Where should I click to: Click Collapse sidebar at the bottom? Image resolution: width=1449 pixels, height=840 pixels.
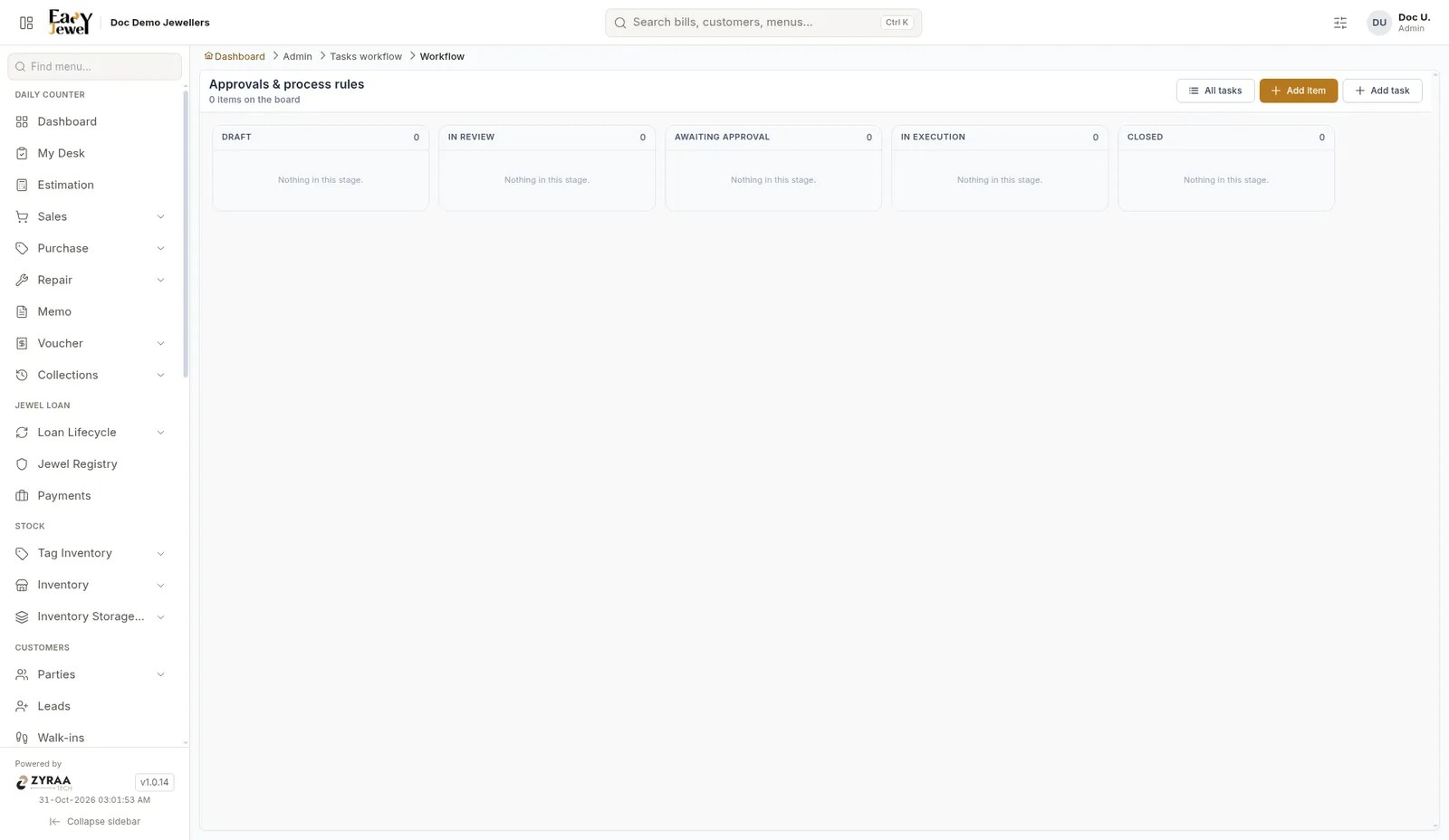[95, 822]
